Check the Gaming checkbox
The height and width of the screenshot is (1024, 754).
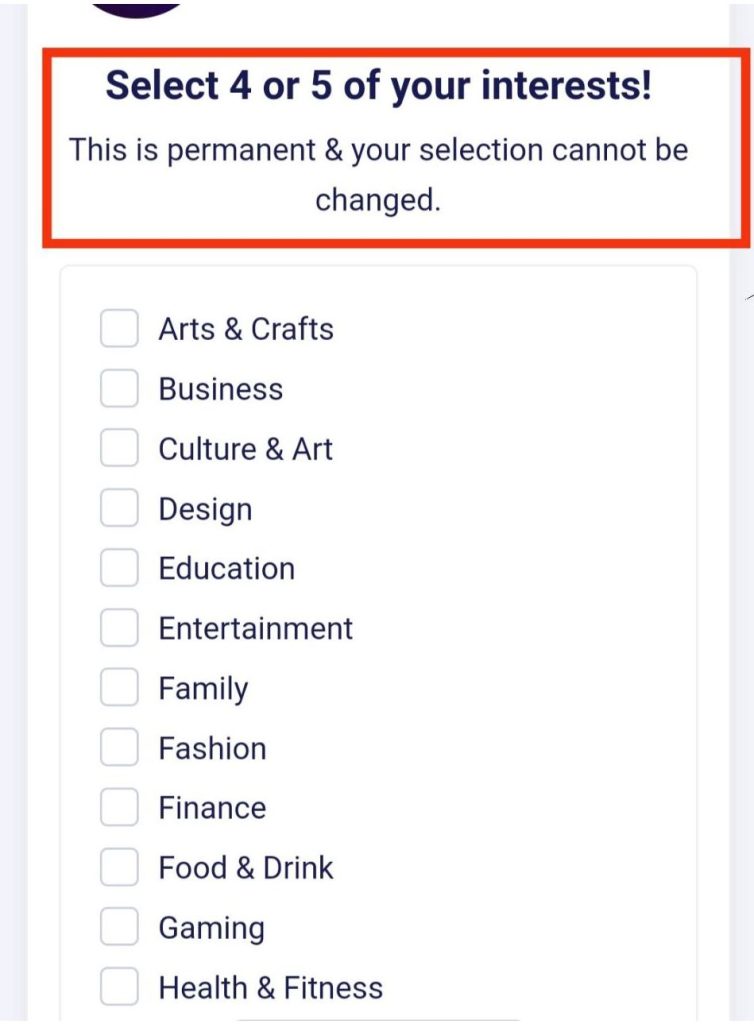click(119, 928)
